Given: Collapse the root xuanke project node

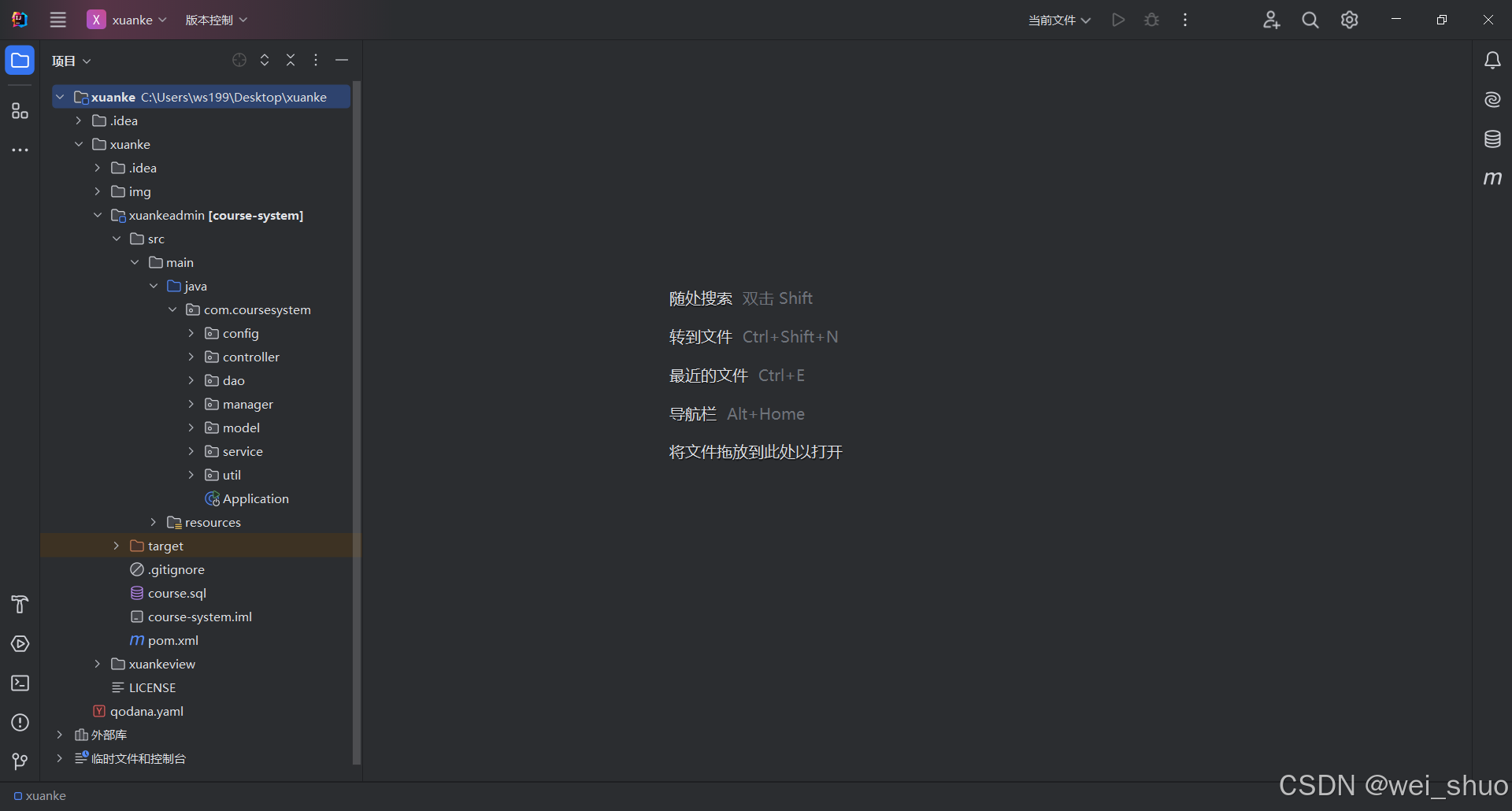Looking at the screenshot, I should click(x=60, y=97).
